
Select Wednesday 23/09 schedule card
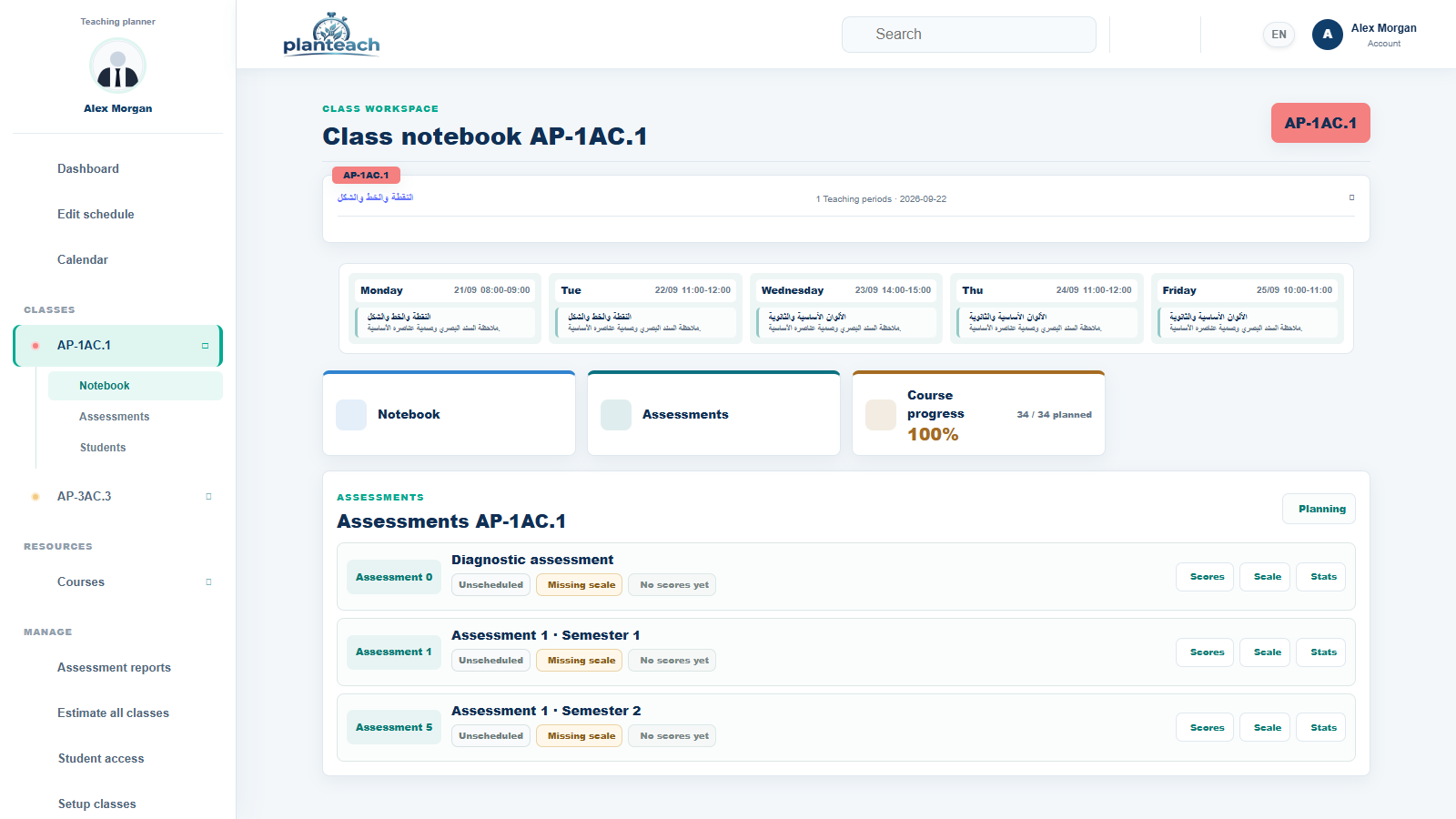point(845,308)
